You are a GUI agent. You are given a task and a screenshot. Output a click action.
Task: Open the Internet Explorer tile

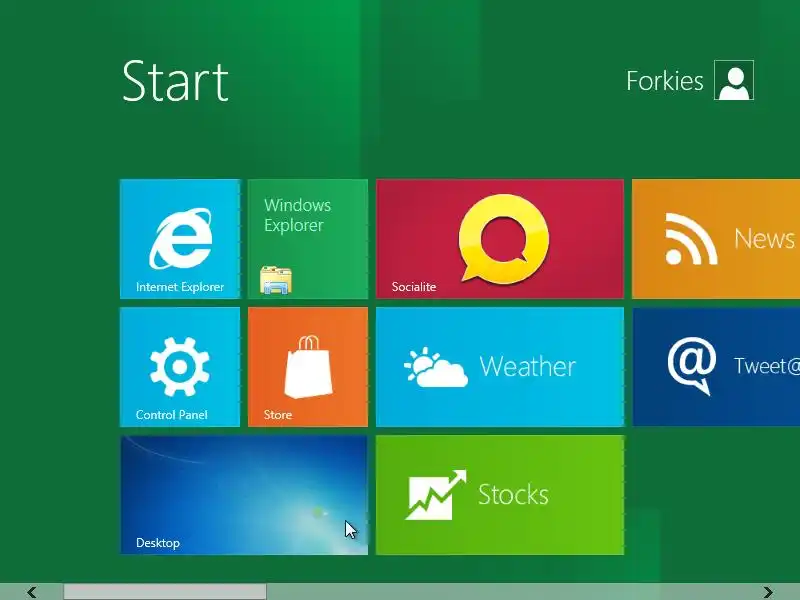[180, 239]
